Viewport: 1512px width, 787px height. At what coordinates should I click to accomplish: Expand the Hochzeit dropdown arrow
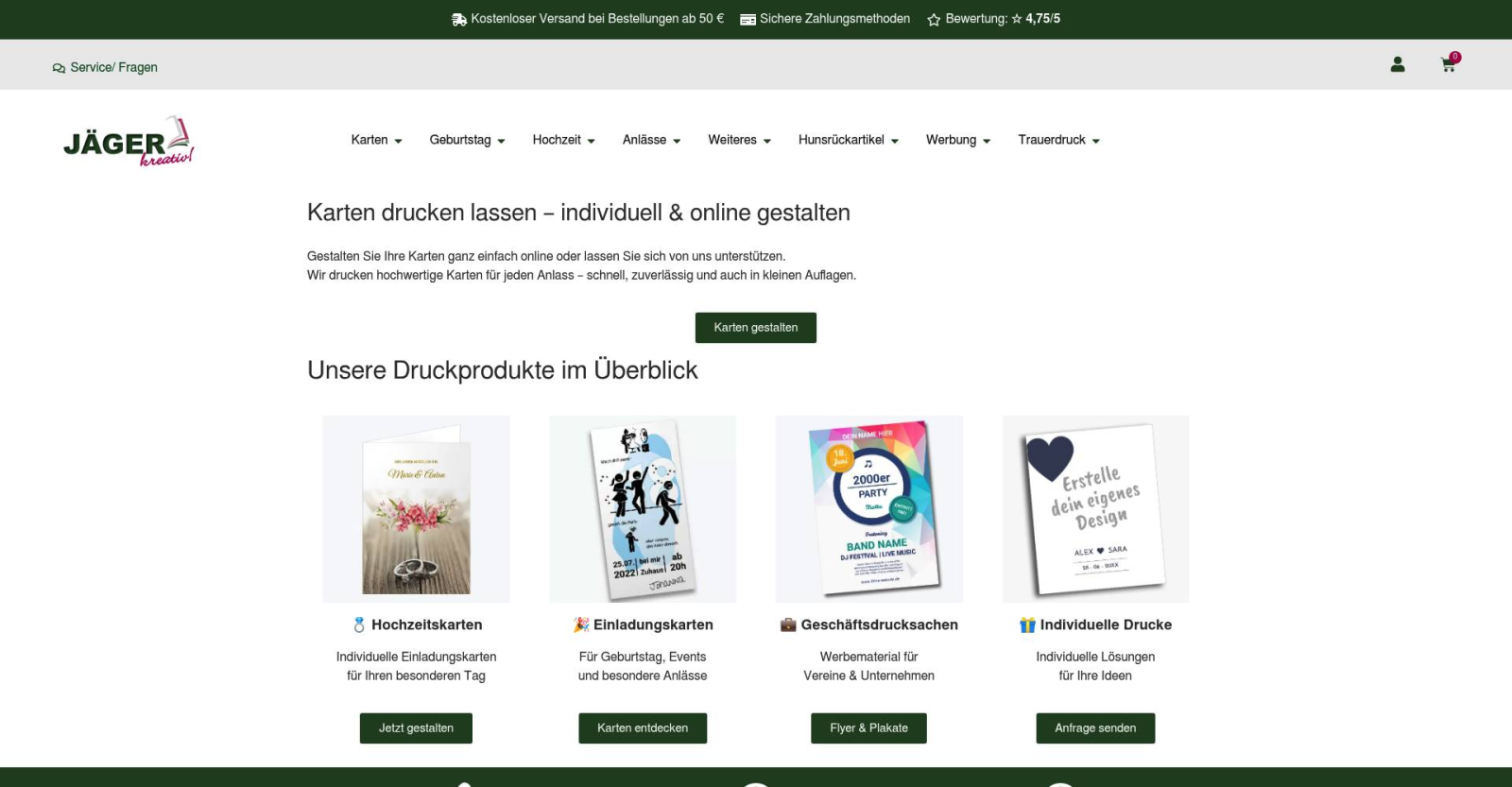click(591, 141)
